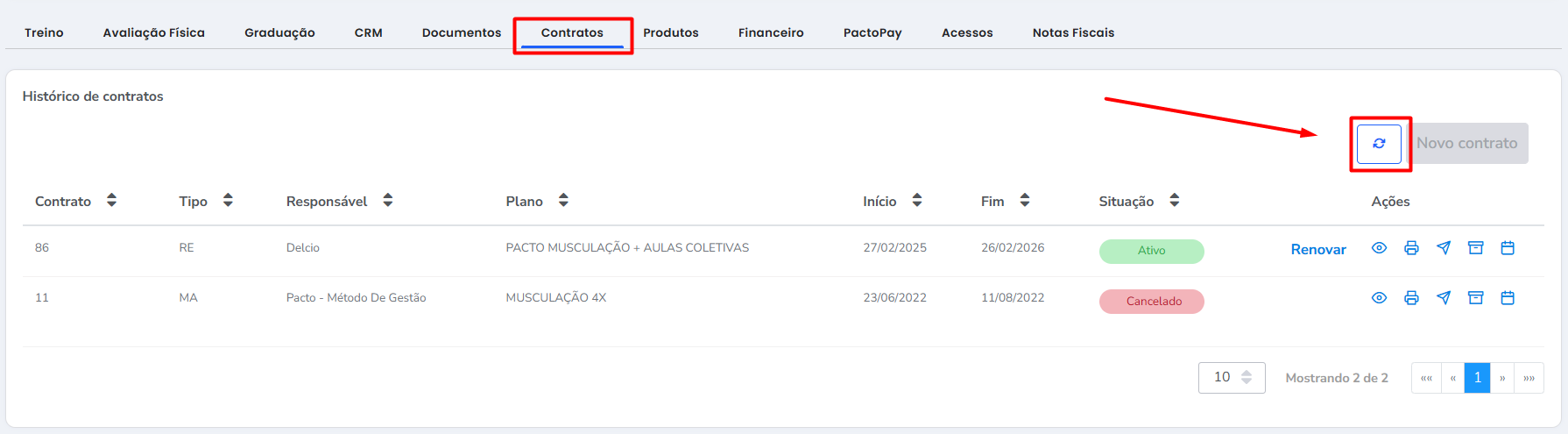1568x434 pixels.
Task: Sort table by Contrato column
Action: [x=111, y=201]
